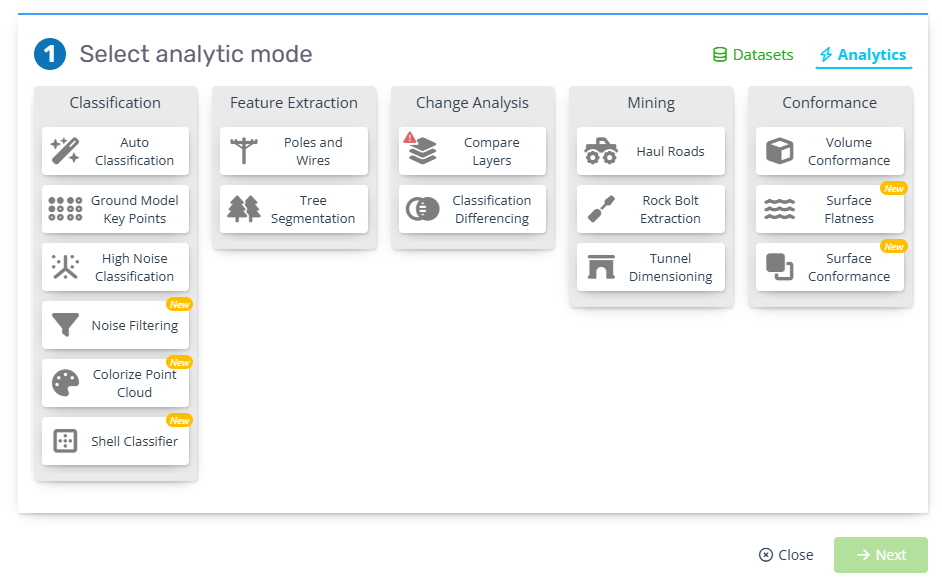
Task: Click the Tree Segmentation trees icon
Action: point(243,209)
